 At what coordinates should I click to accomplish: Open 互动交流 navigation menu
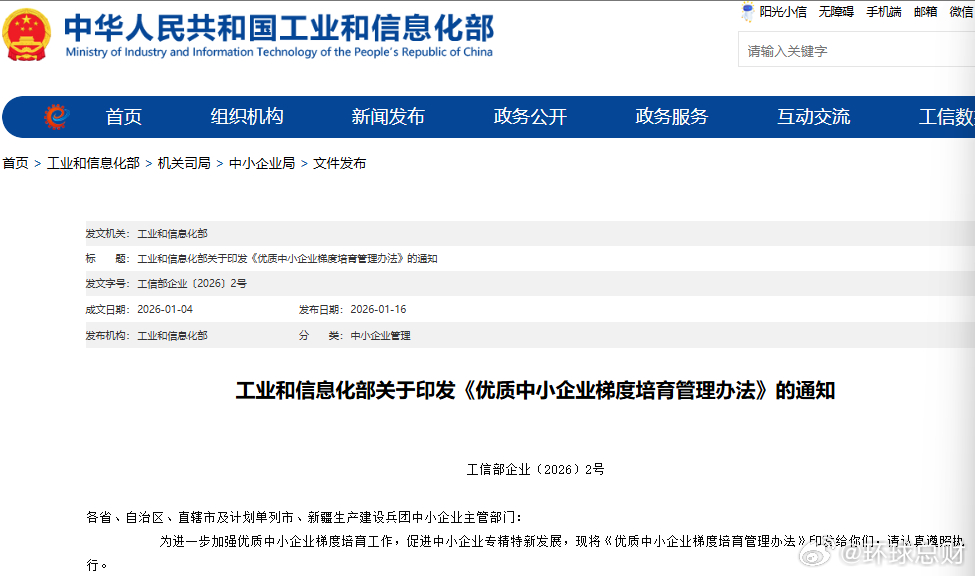coord(813,116)
